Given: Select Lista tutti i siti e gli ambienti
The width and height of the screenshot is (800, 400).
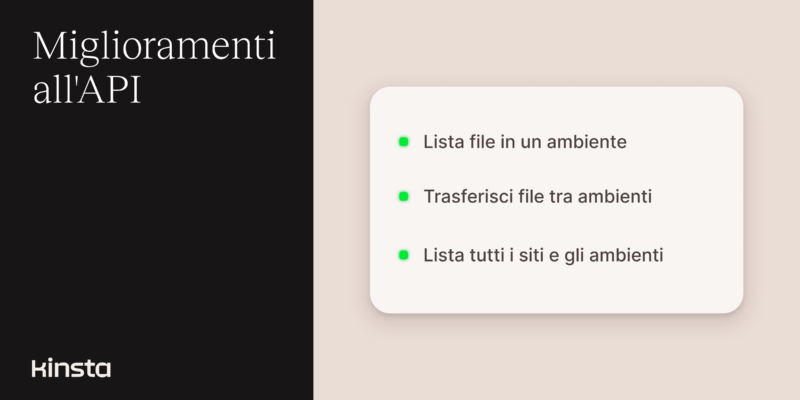Looking at the screenshot, I should [543, 255].
